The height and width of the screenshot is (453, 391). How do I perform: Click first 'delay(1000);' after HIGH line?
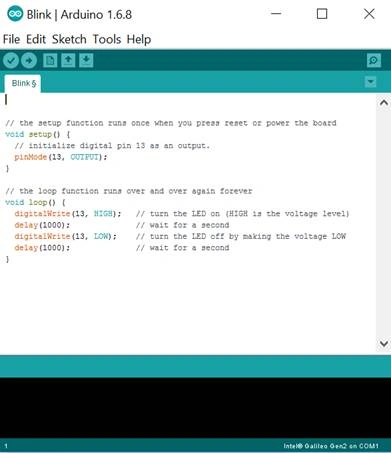[x=42, y=225]
